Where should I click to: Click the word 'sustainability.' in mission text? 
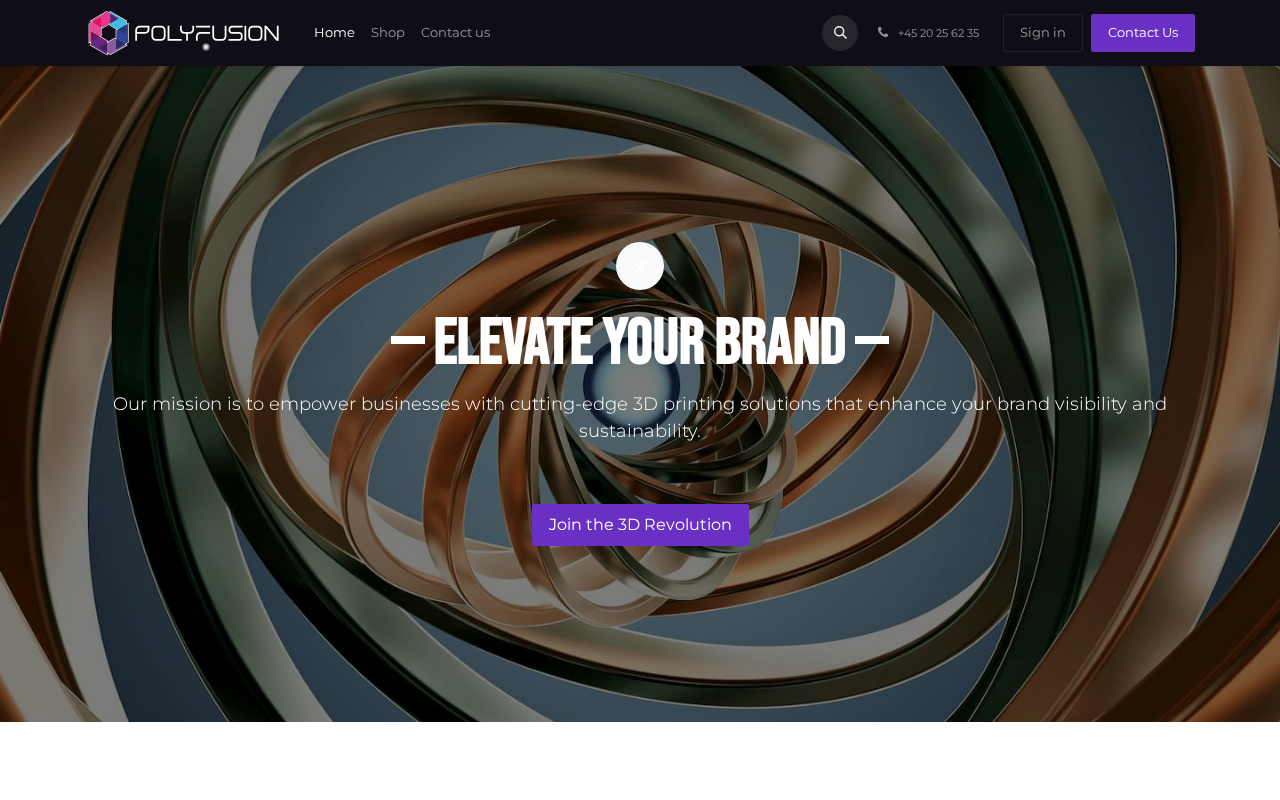pyautogui.click(x=640, y=431)
